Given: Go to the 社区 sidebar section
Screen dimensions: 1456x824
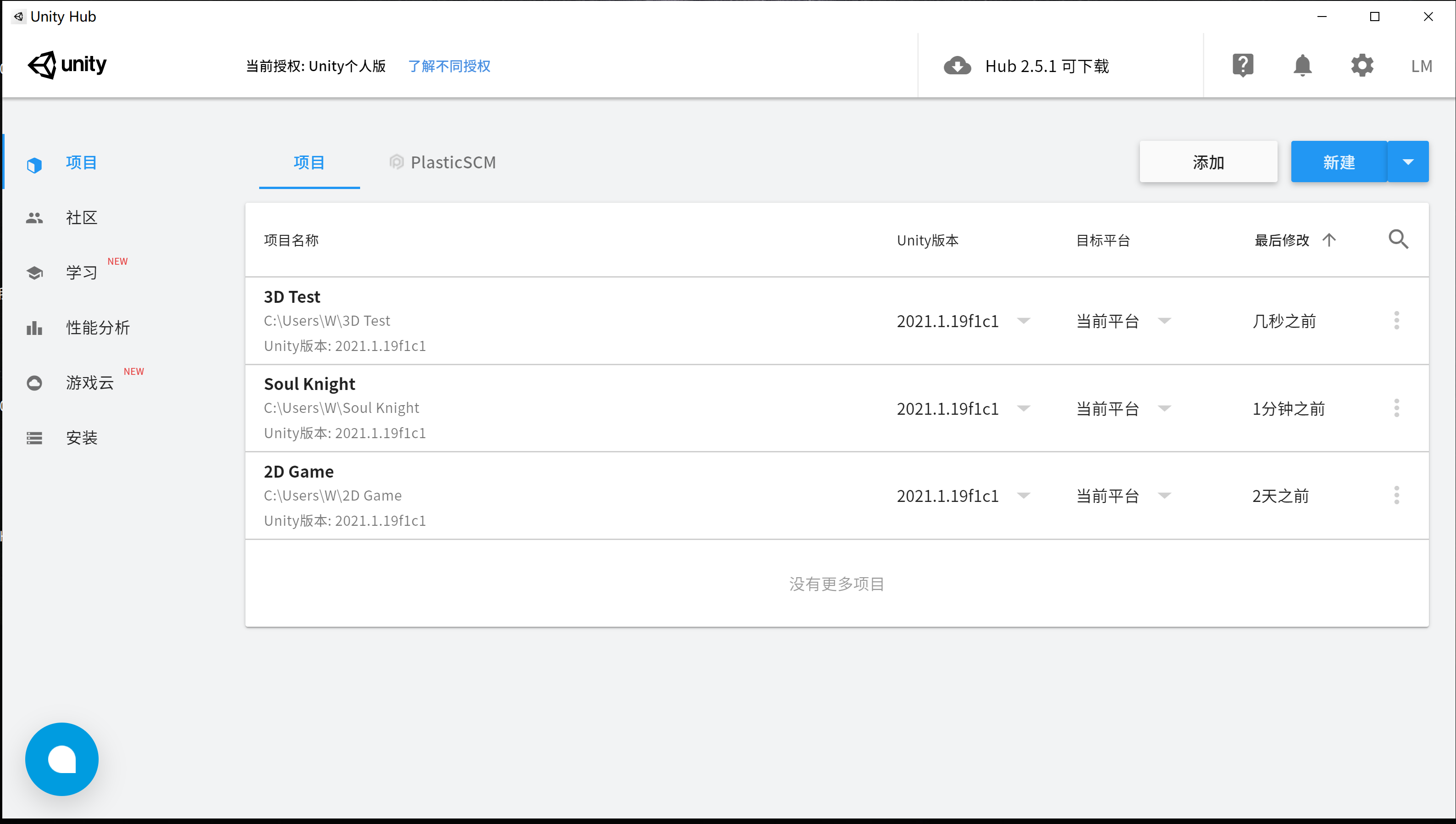Looking at the screenshot, I should [x=82, y=218].
